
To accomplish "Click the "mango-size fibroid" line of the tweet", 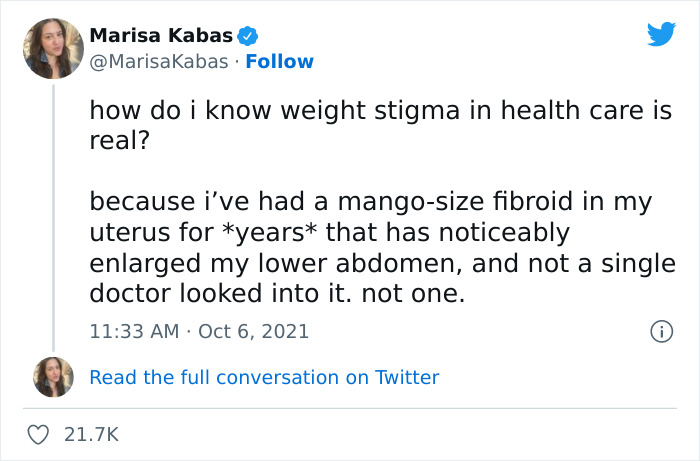I will (370, 201).
